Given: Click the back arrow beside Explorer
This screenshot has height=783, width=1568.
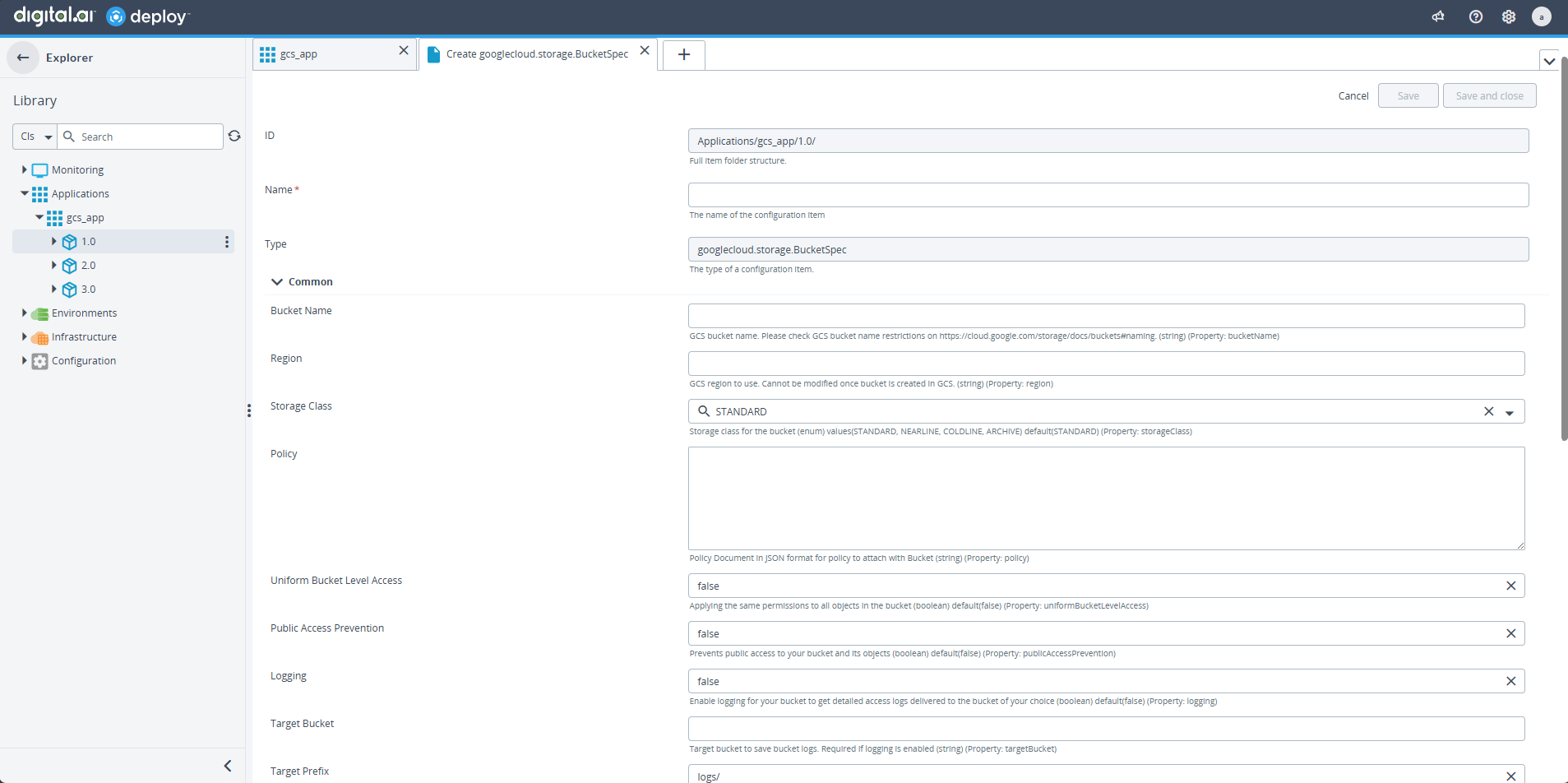Looking at the screenshot, I should [x=23, y=58].
